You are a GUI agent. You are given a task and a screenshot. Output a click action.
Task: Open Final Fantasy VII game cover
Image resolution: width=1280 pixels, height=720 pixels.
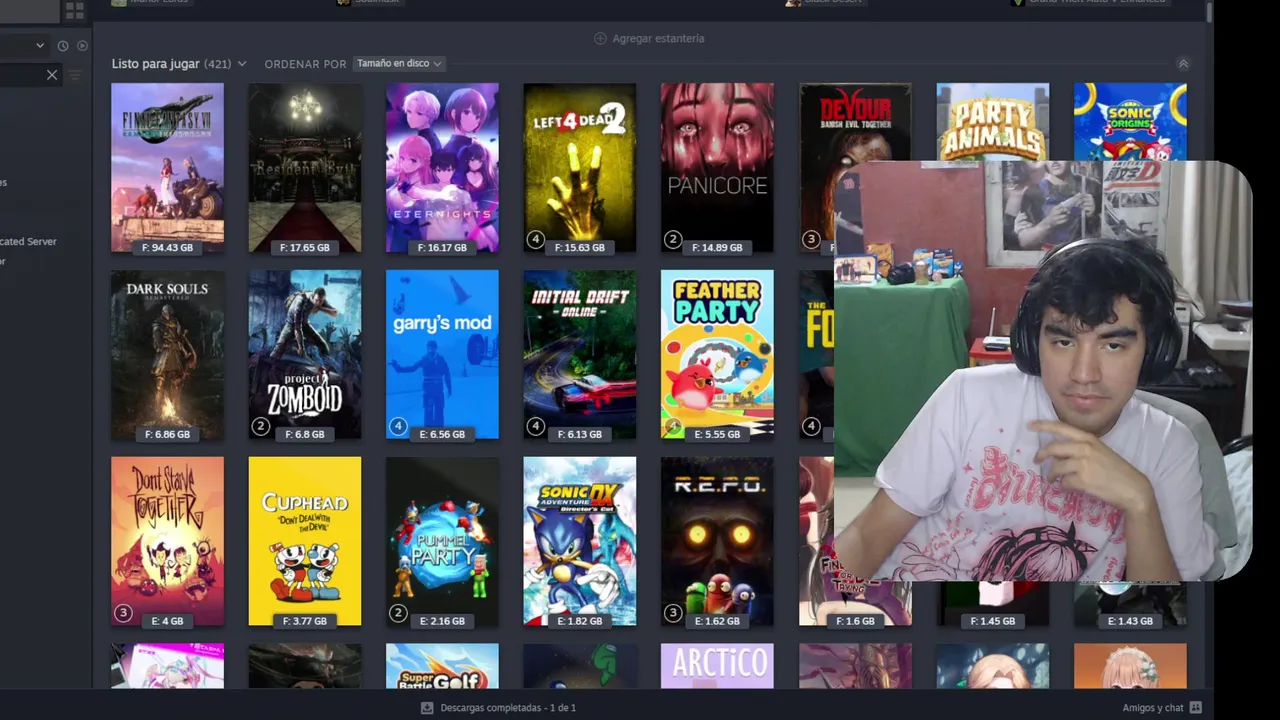167,167
